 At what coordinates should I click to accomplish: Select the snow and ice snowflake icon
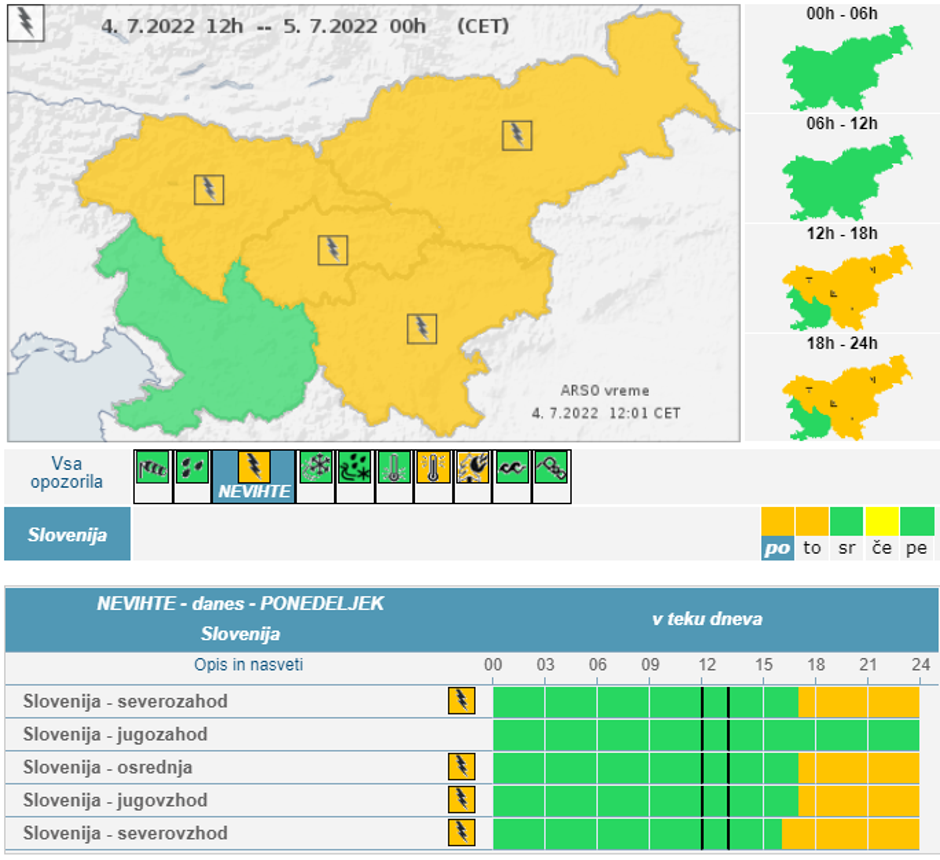pos(315,467)
